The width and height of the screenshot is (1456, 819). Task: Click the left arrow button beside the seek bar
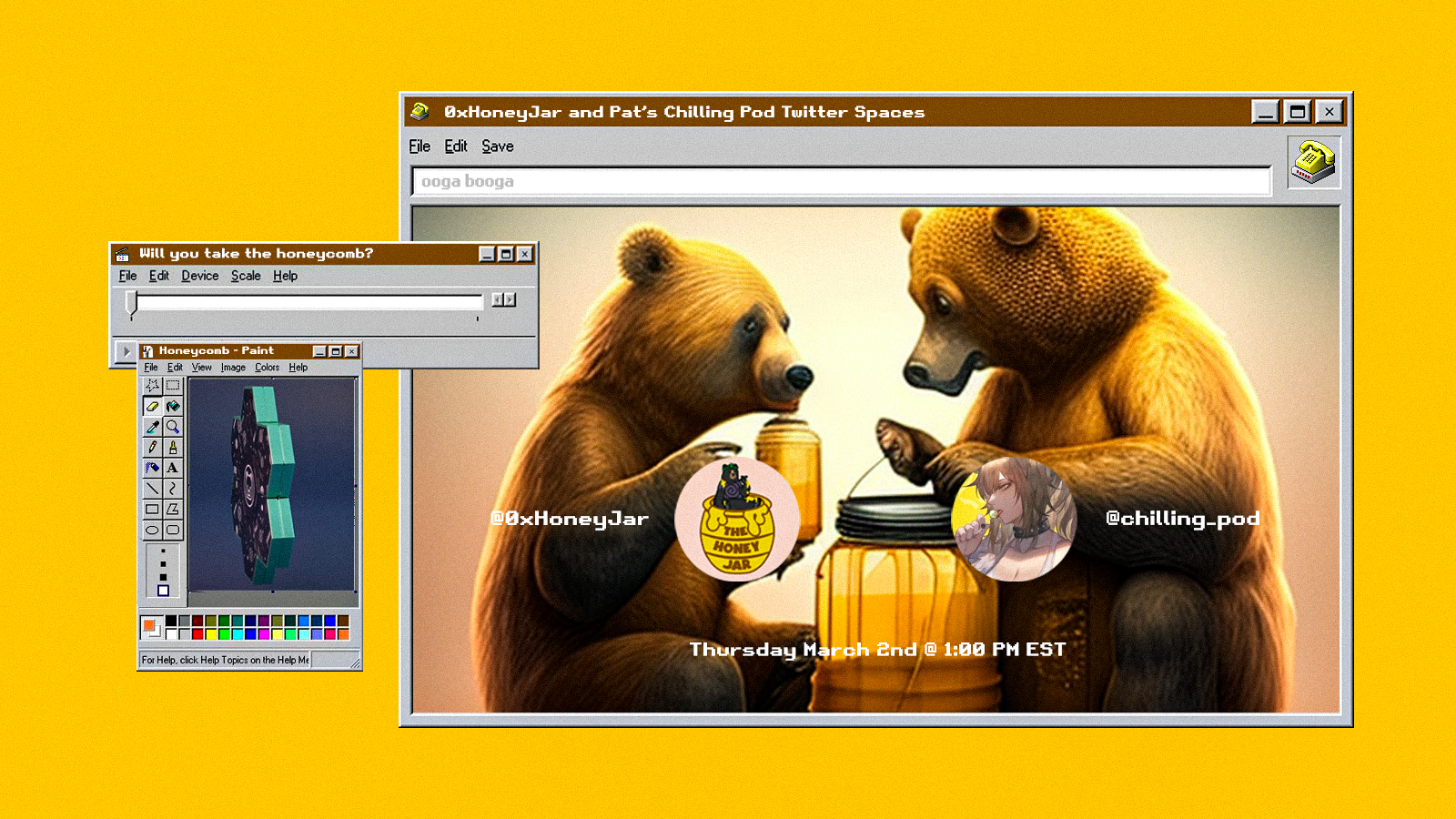[x=498, y=299]
